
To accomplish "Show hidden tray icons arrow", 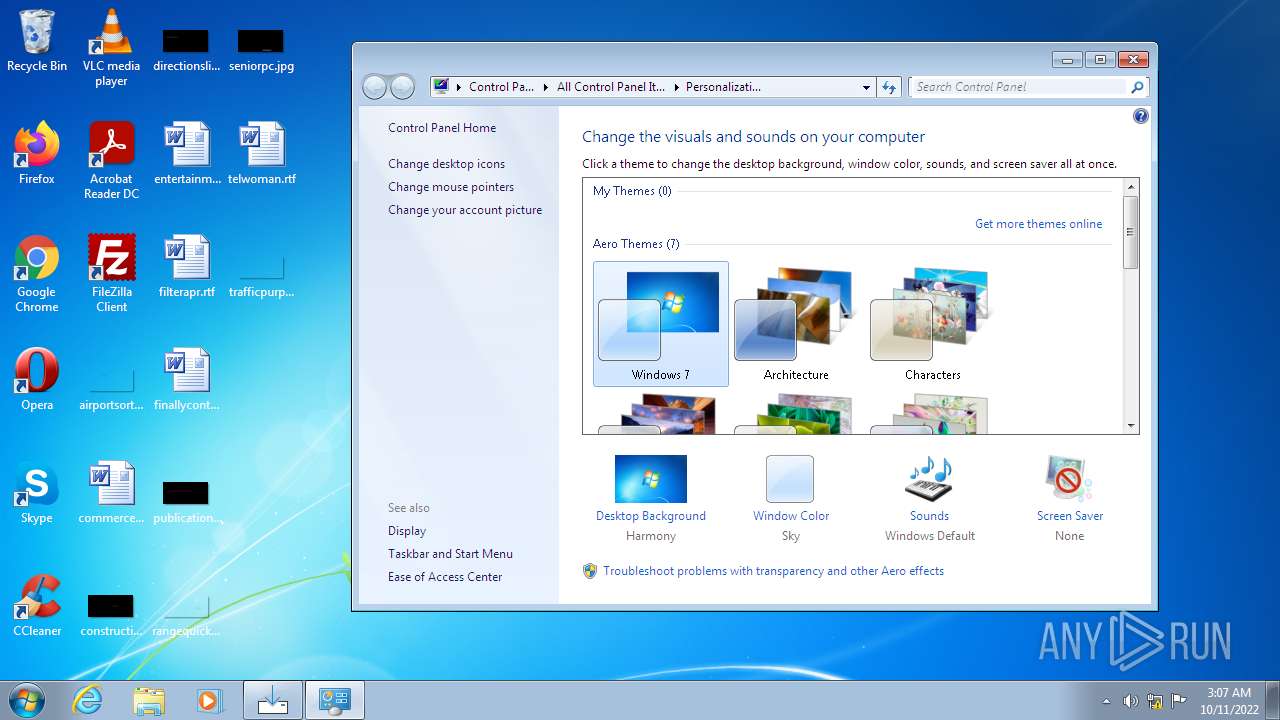I will click(1106, 701).
